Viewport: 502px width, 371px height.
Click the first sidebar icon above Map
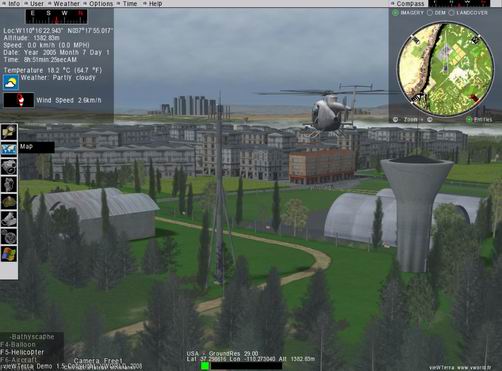9,132
